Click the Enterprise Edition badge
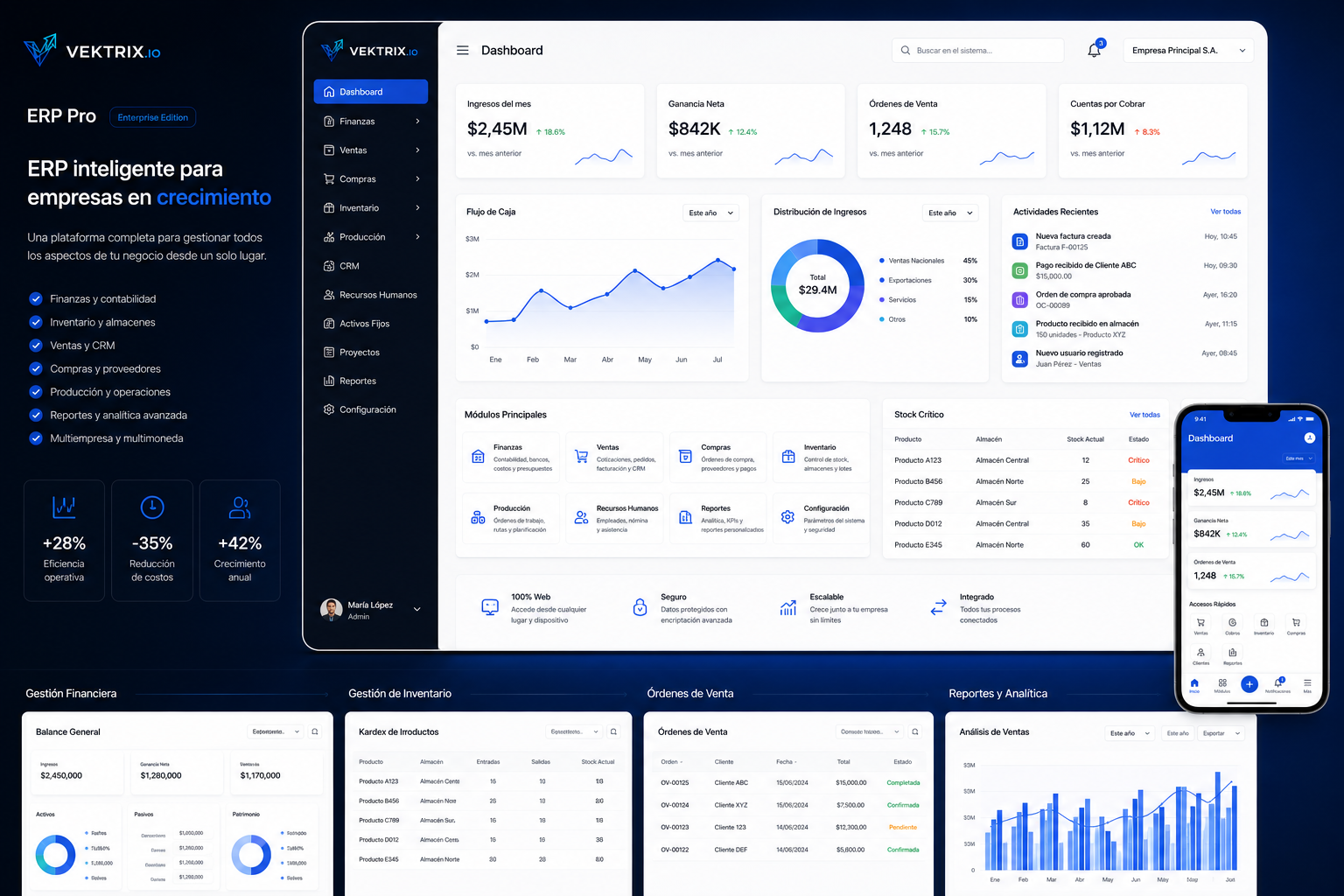The height and width of the screenshot is (896, 1344). (x=153, y=117)
